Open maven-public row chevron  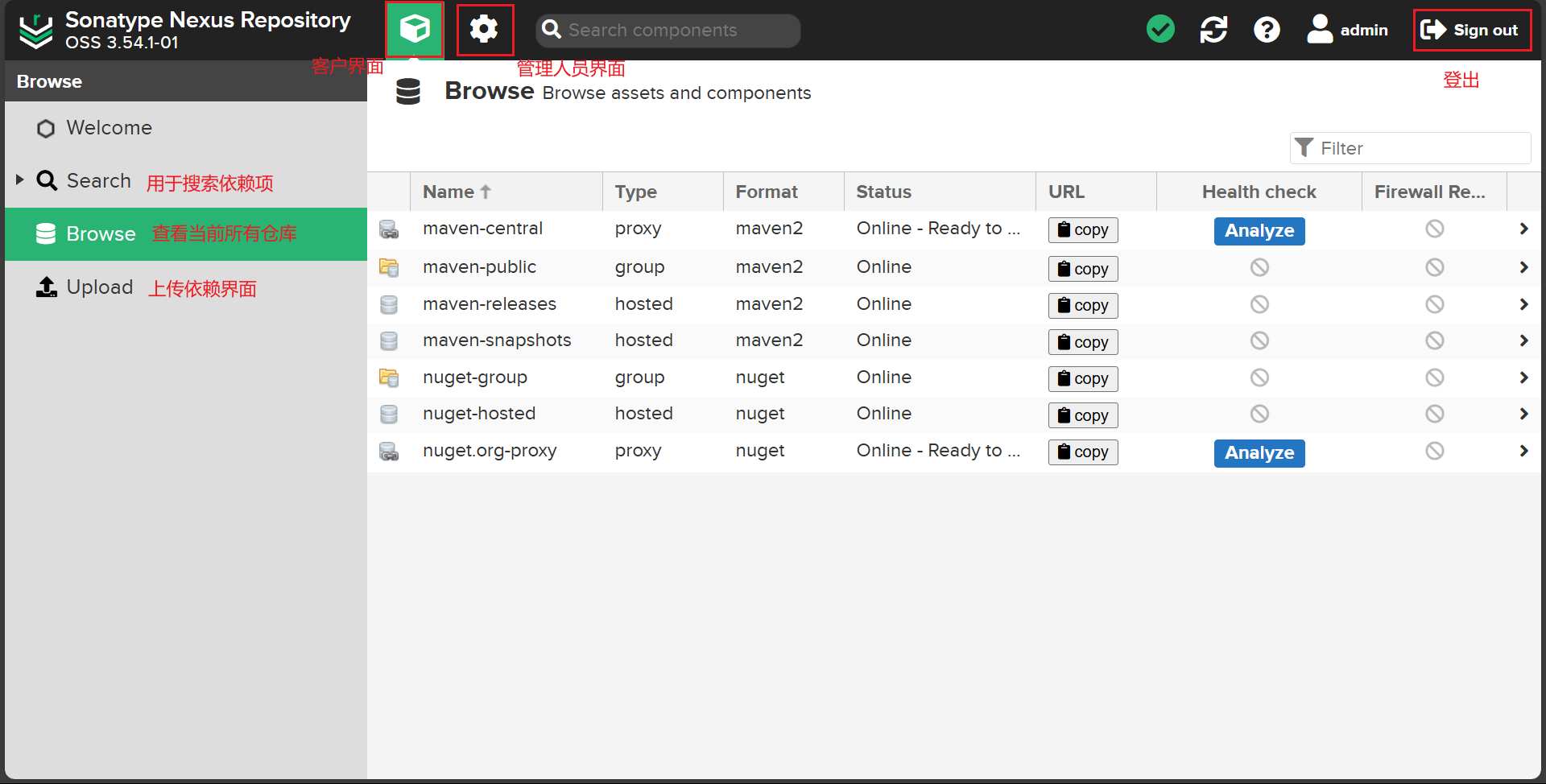point(1523,267)
